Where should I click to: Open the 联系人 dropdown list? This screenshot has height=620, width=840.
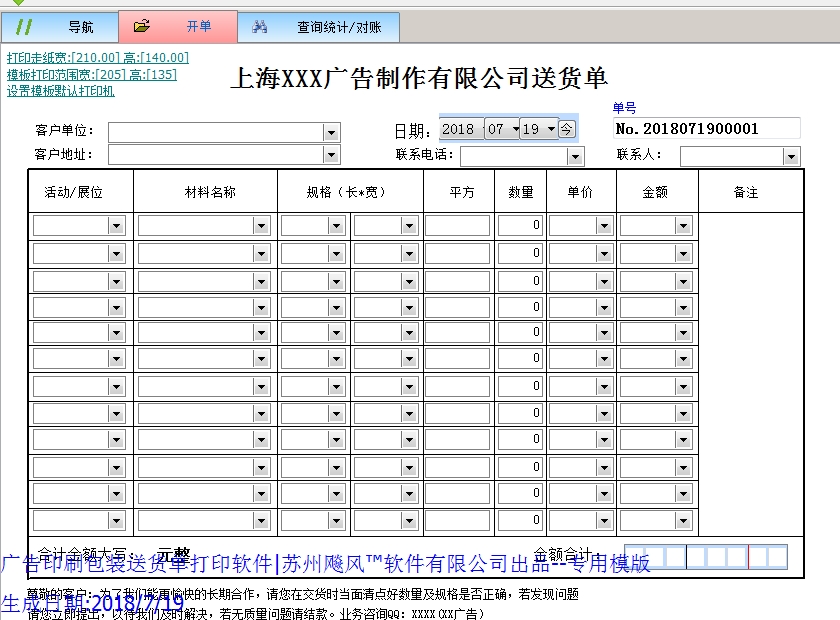[791, 157]
